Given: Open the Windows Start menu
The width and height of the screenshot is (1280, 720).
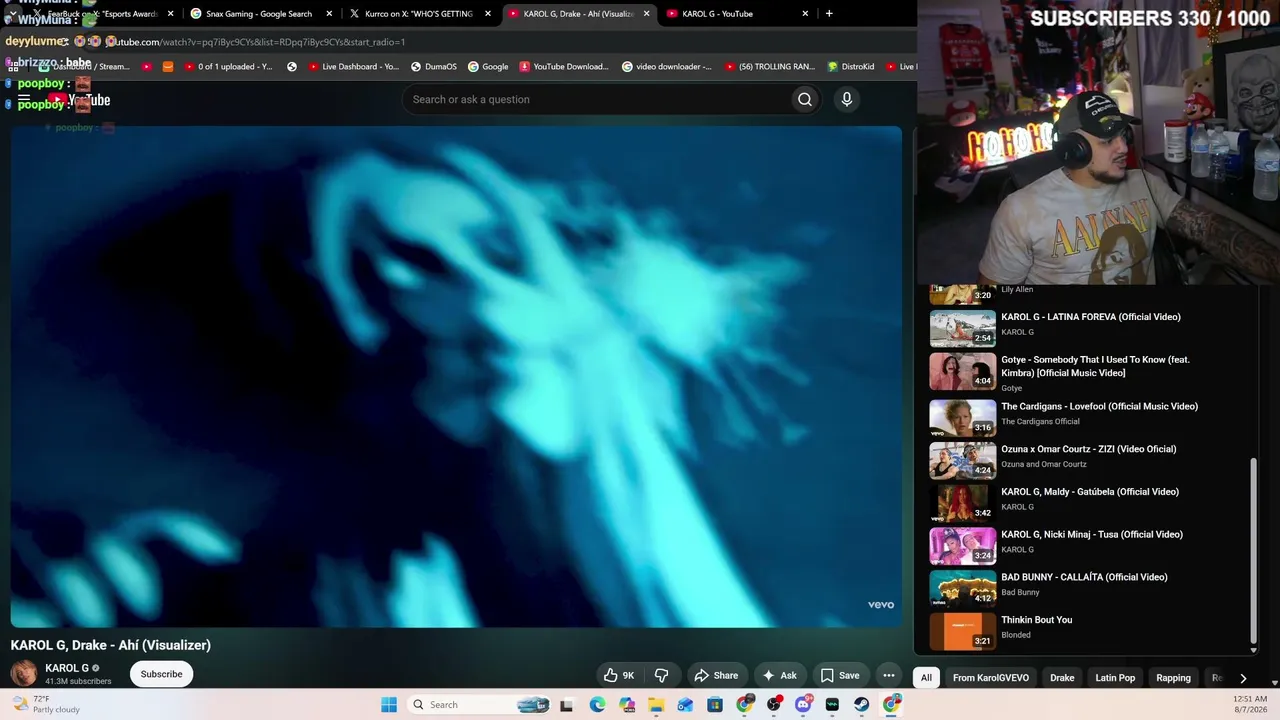Looking at the screenshot, I should [x=389, y=705].
